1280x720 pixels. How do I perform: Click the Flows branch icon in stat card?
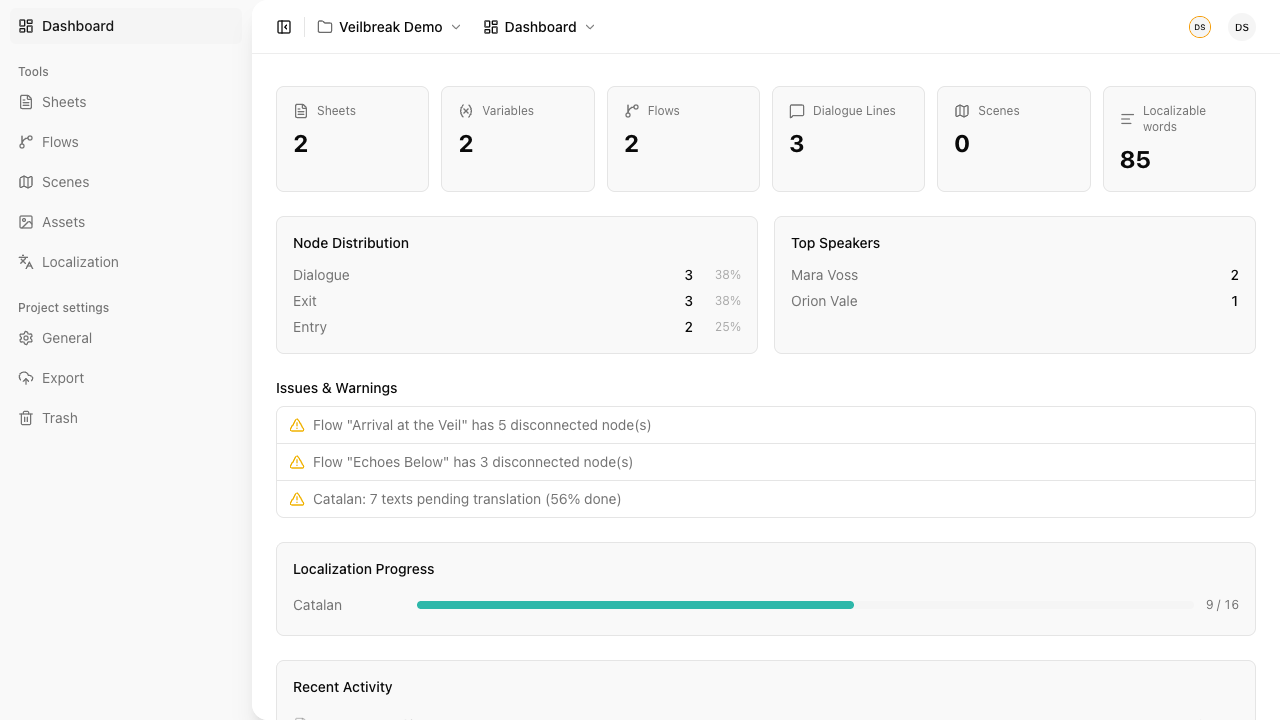[632, 111]
